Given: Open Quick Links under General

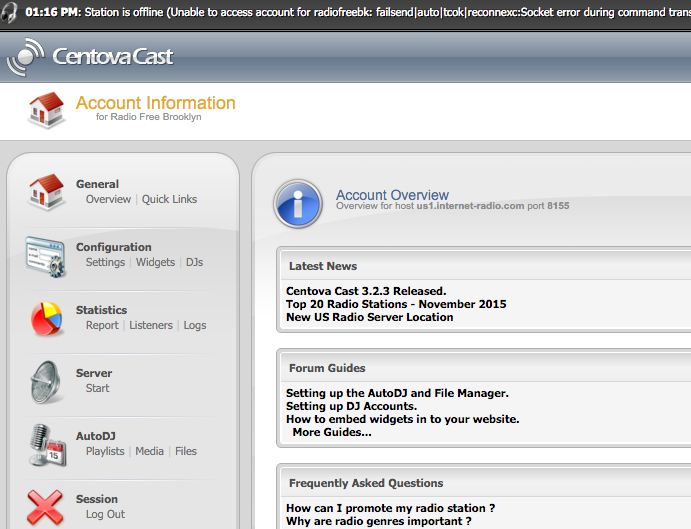Looking at the screenshot, I should [169, 199].
